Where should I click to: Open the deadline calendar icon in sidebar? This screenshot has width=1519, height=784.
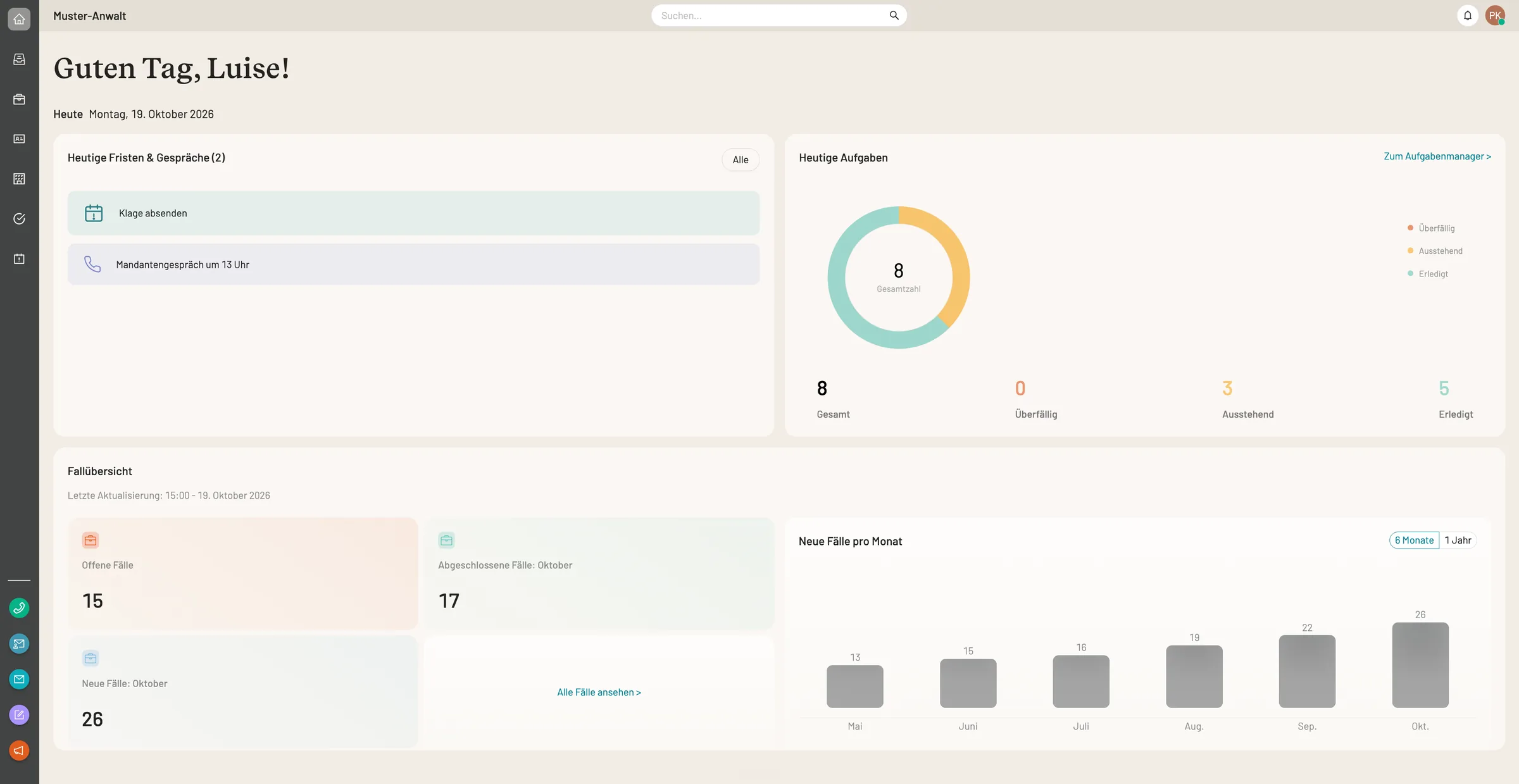click(x=19, y=258)
